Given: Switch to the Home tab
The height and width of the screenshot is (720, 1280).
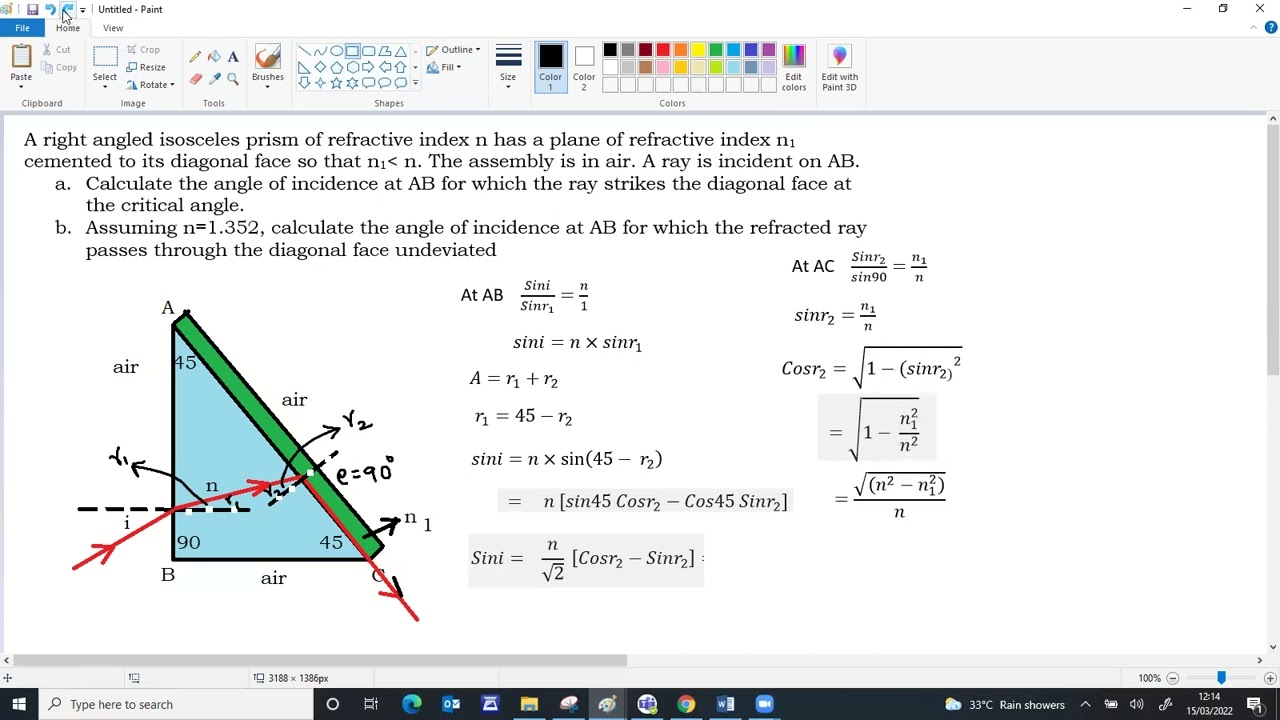Looking at the screenshot, I should click(x=67, y=28).
